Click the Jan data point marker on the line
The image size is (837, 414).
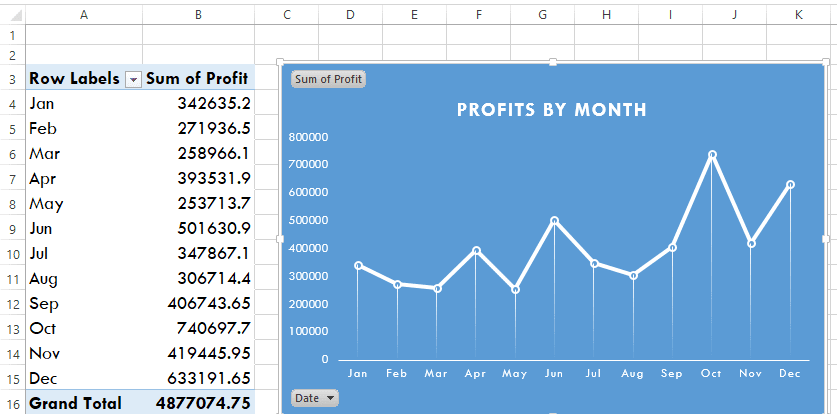coord(358,265)
